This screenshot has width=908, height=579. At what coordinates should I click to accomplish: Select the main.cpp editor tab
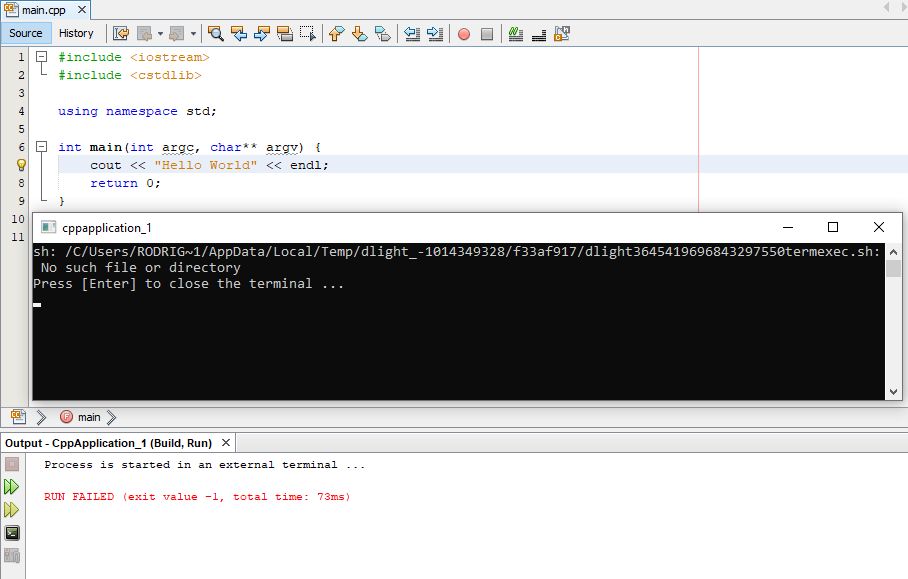click(43, 10)
